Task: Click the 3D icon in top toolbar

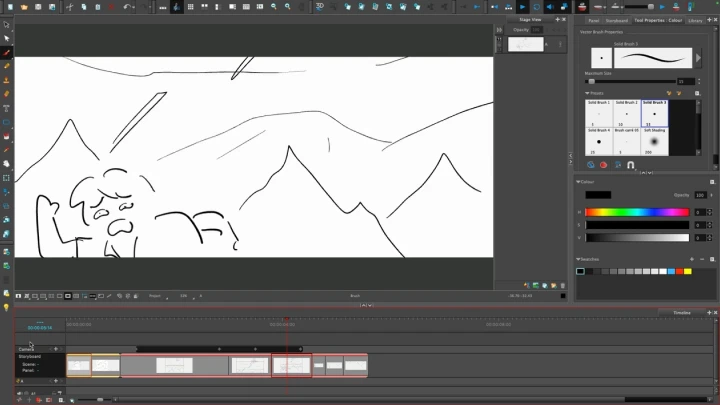Action: (x=320, y=6)
